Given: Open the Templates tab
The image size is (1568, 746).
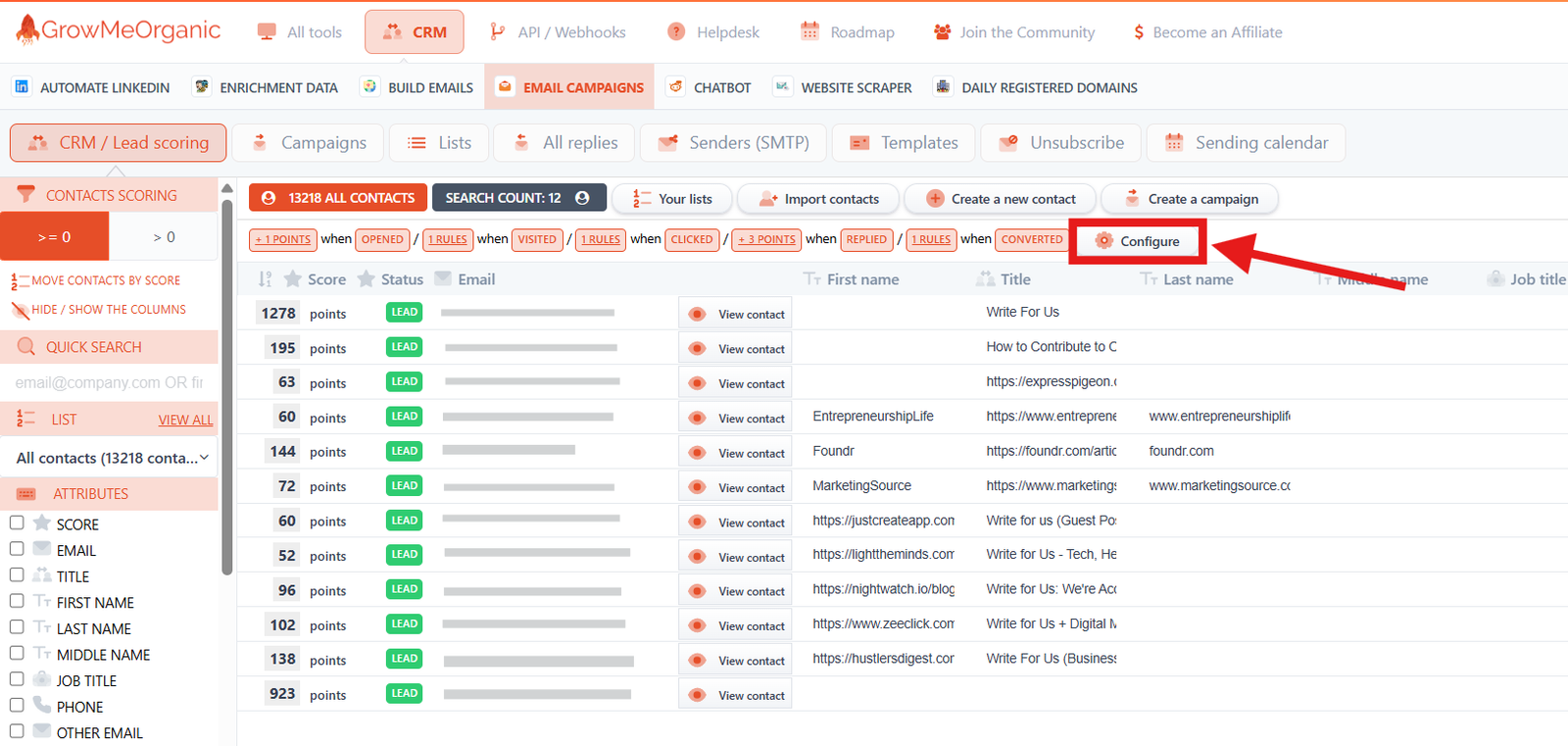Looking at the screenshot, I should 904,142.
